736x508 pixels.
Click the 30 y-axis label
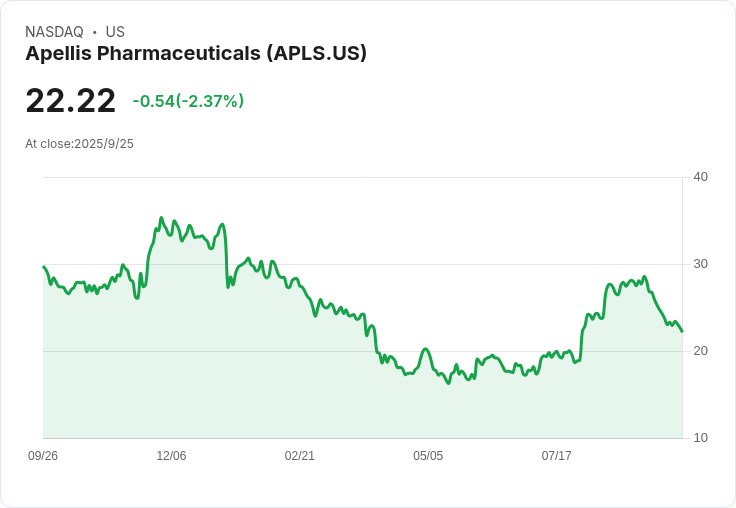700,264
